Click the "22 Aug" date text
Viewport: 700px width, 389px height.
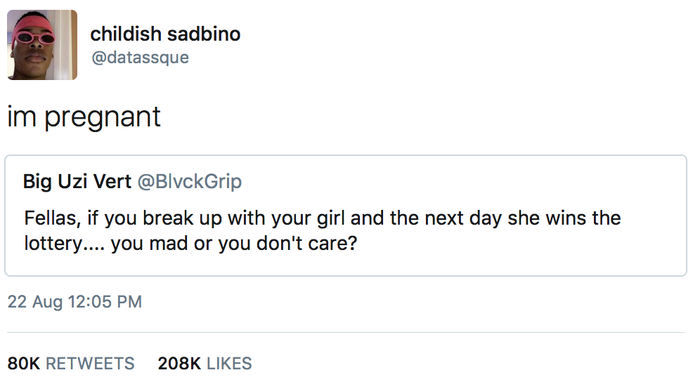pos(35,302)
